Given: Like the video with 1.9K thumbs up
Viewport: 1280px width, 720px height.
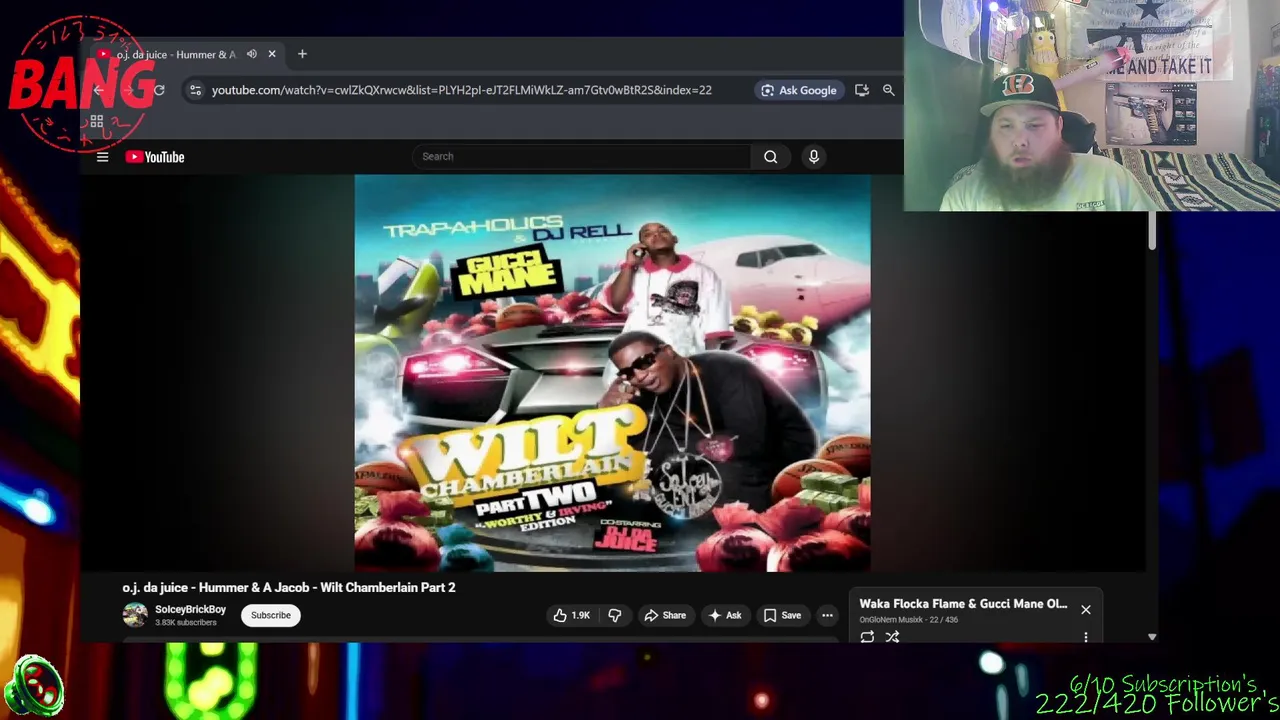Looking at the screenshot, I should [571, 615].
